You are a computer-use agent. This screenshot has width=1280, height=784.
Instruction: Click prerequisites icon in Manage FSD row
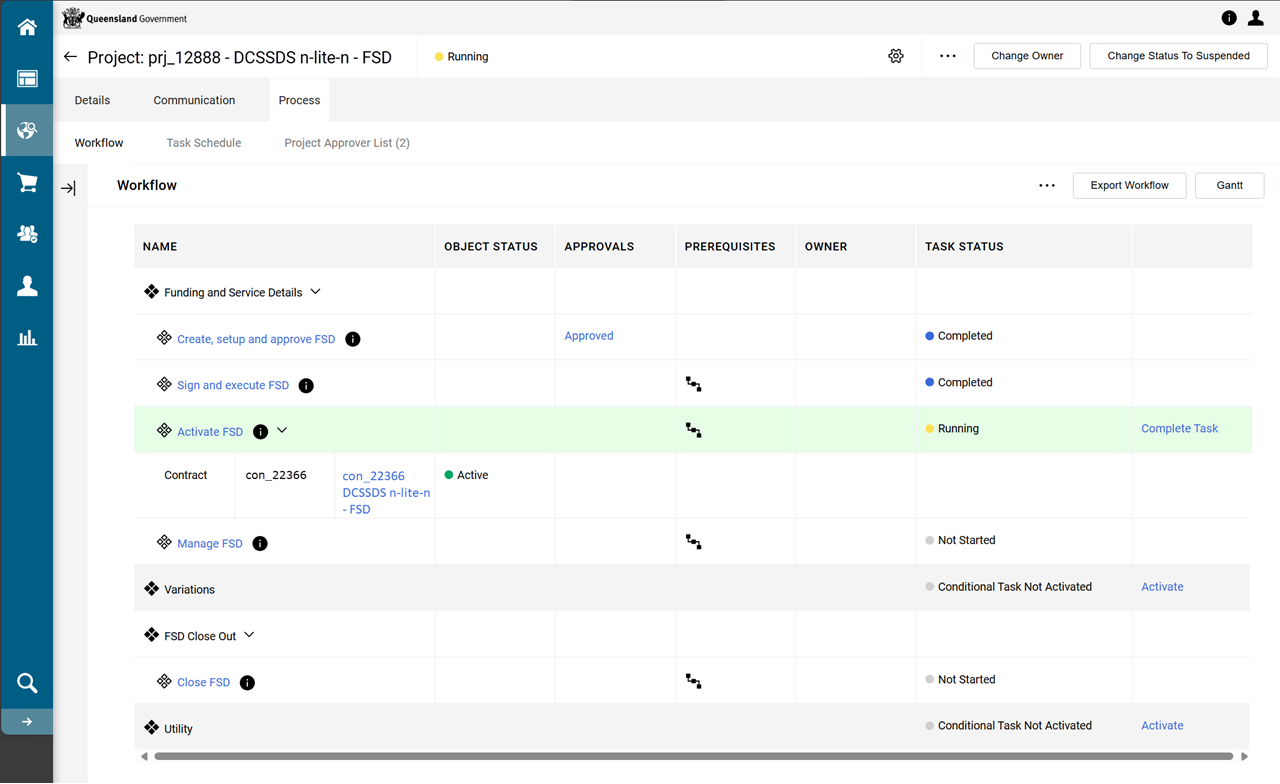coord(693,541)
